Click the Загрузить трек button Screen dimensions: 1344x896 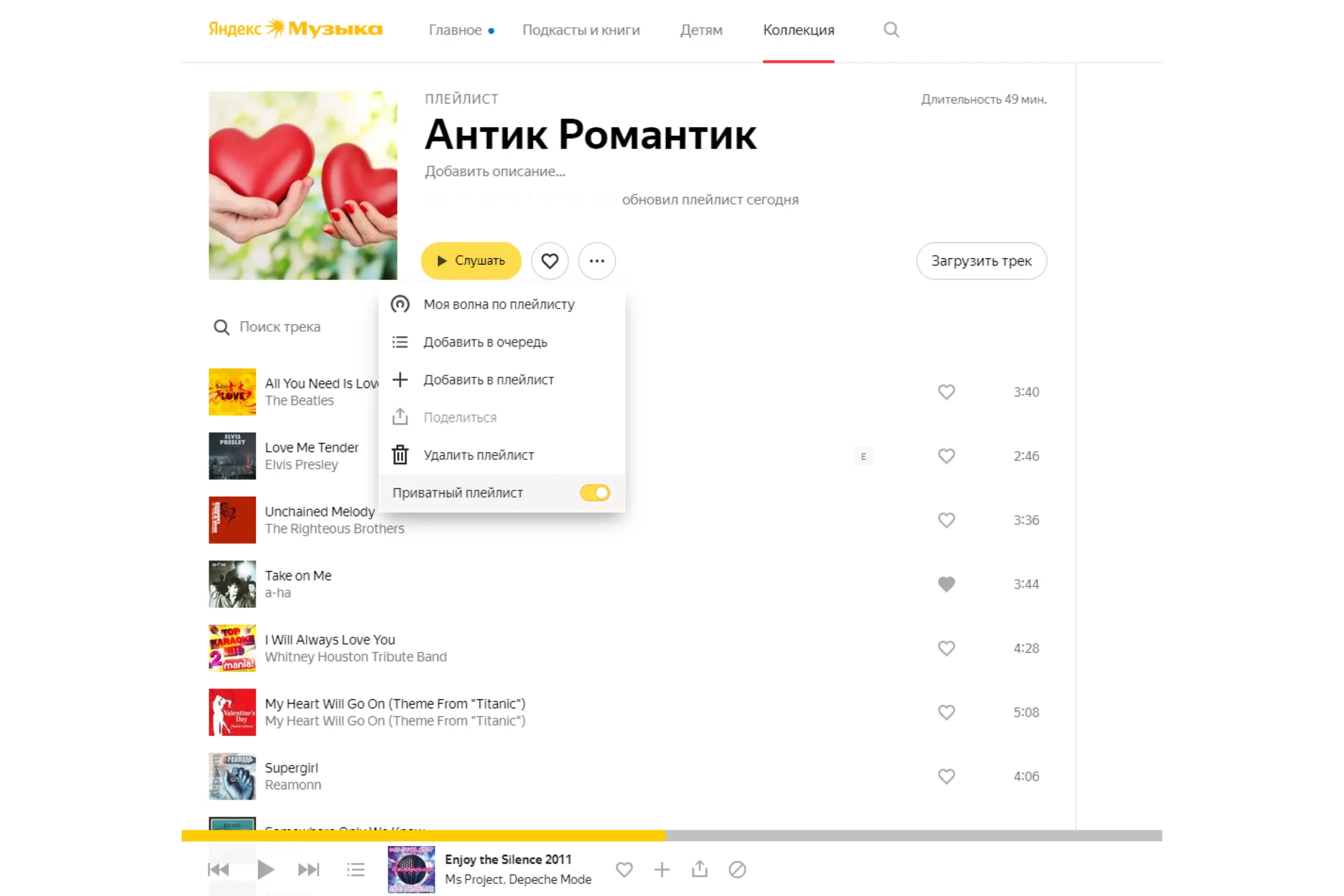pos(981,261)
